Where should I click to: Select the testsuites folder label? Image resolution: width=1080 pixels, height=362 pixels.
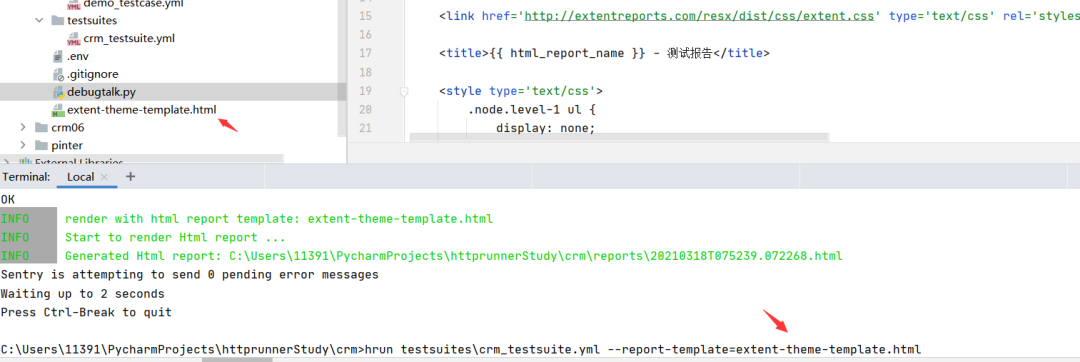coord(92,21)
